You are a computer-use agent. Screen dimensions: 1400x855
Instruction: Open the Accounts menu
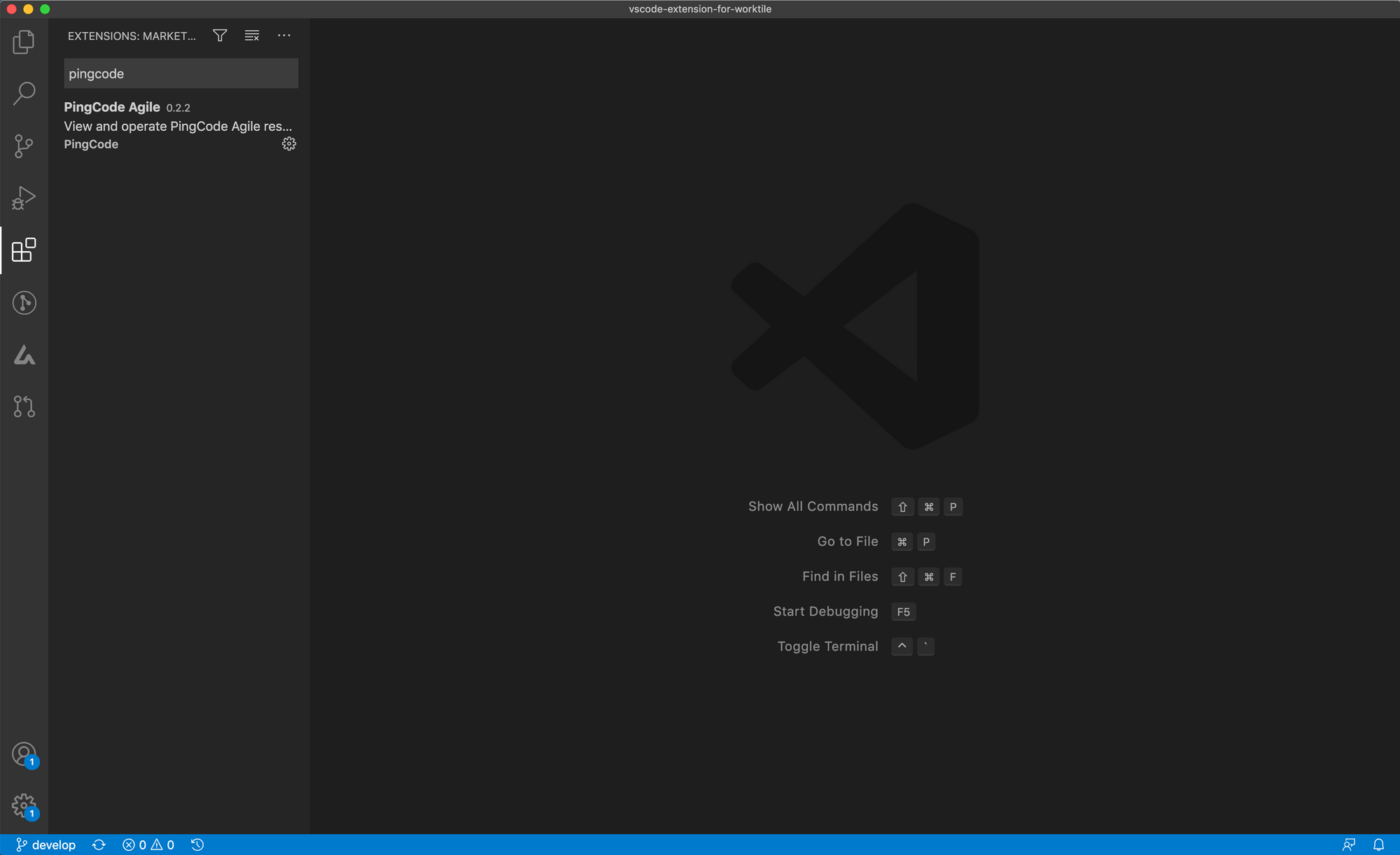click(24, 754)
